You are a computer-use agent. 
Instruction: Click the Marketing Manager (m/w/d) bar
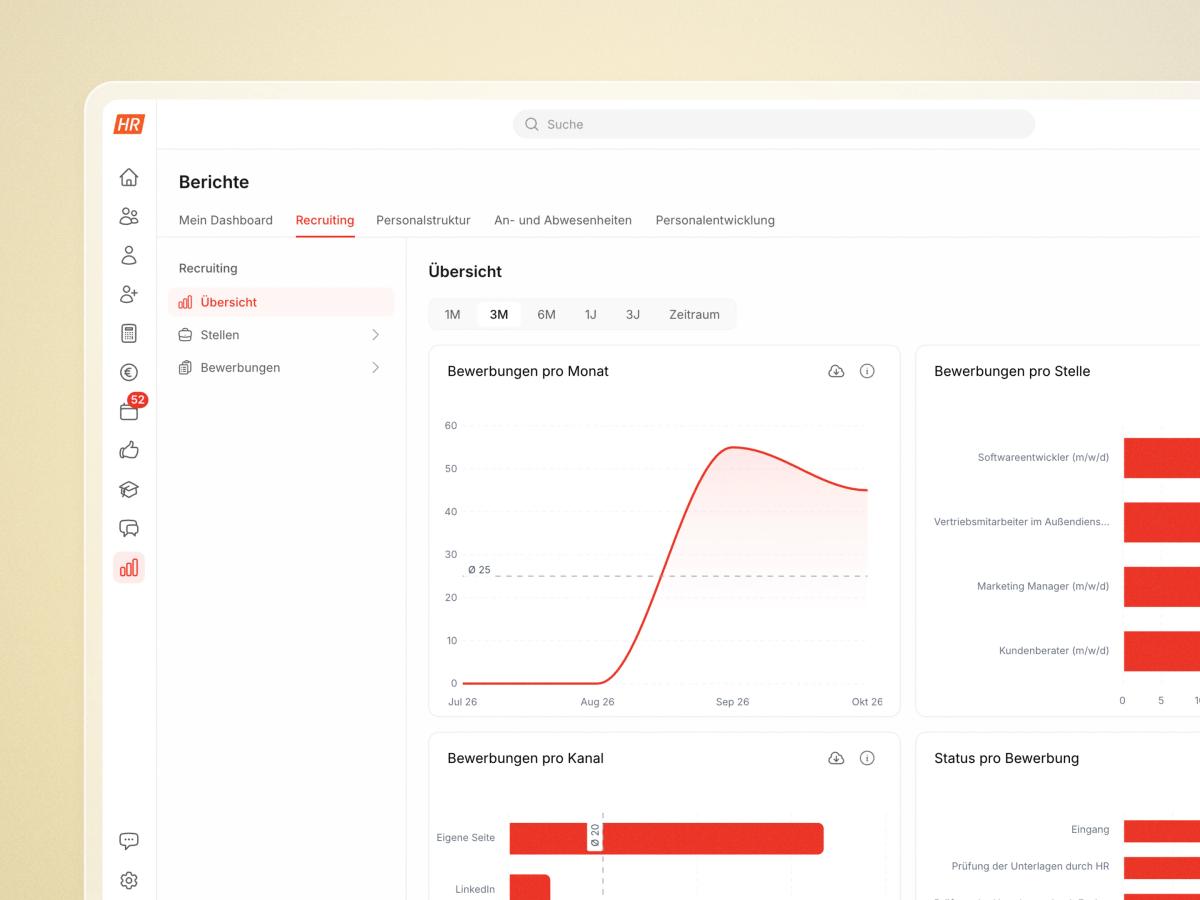[x=1161, y=587]
